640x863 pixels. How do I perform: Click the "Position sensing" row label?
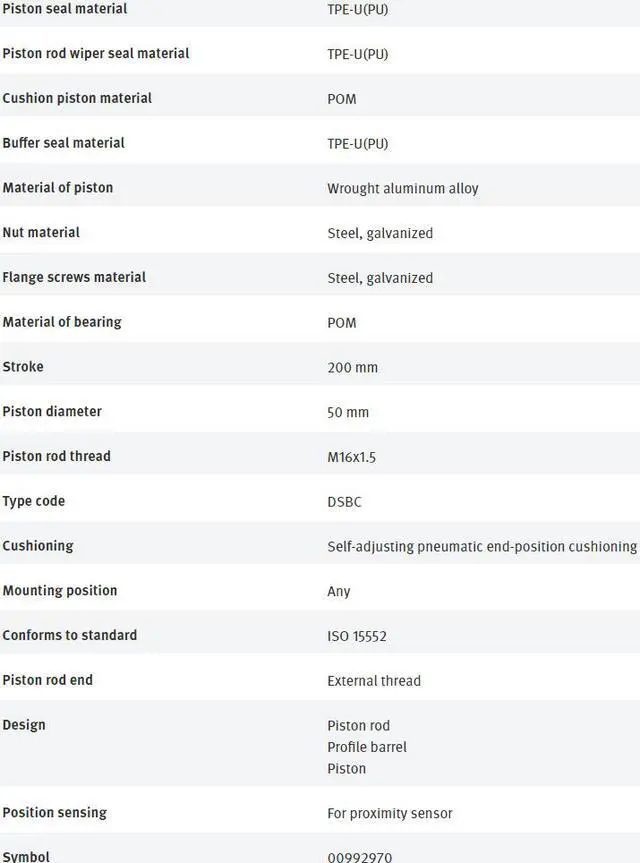[55, 812]
